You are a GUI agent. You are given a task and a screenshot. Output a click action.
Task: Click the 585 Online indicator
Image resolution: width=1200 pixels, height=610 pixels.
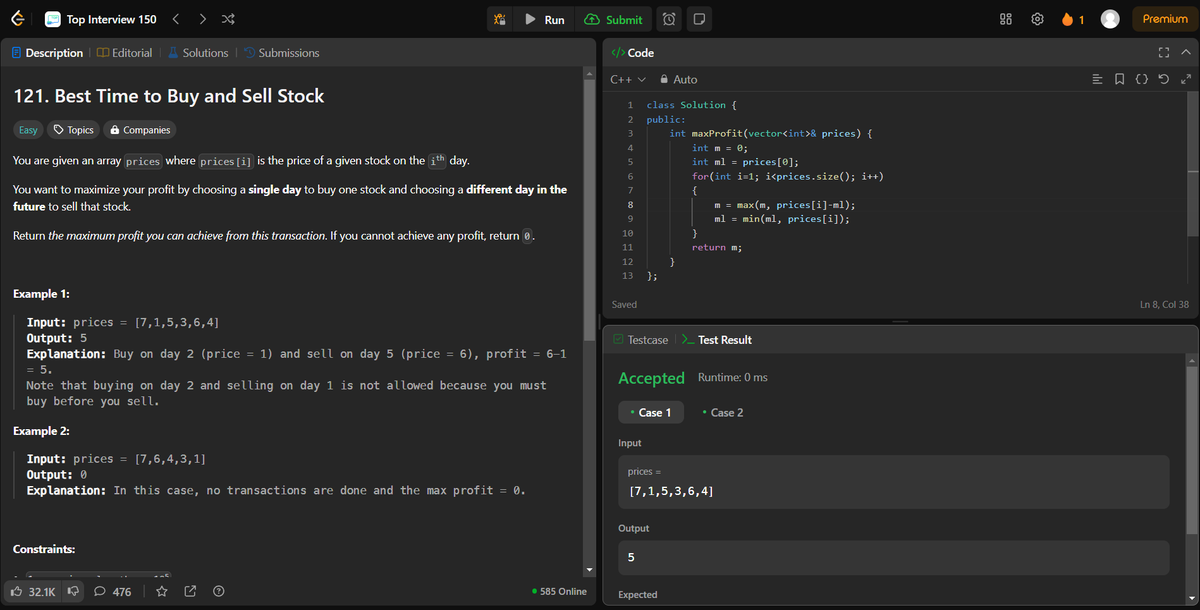coord(560,592)
